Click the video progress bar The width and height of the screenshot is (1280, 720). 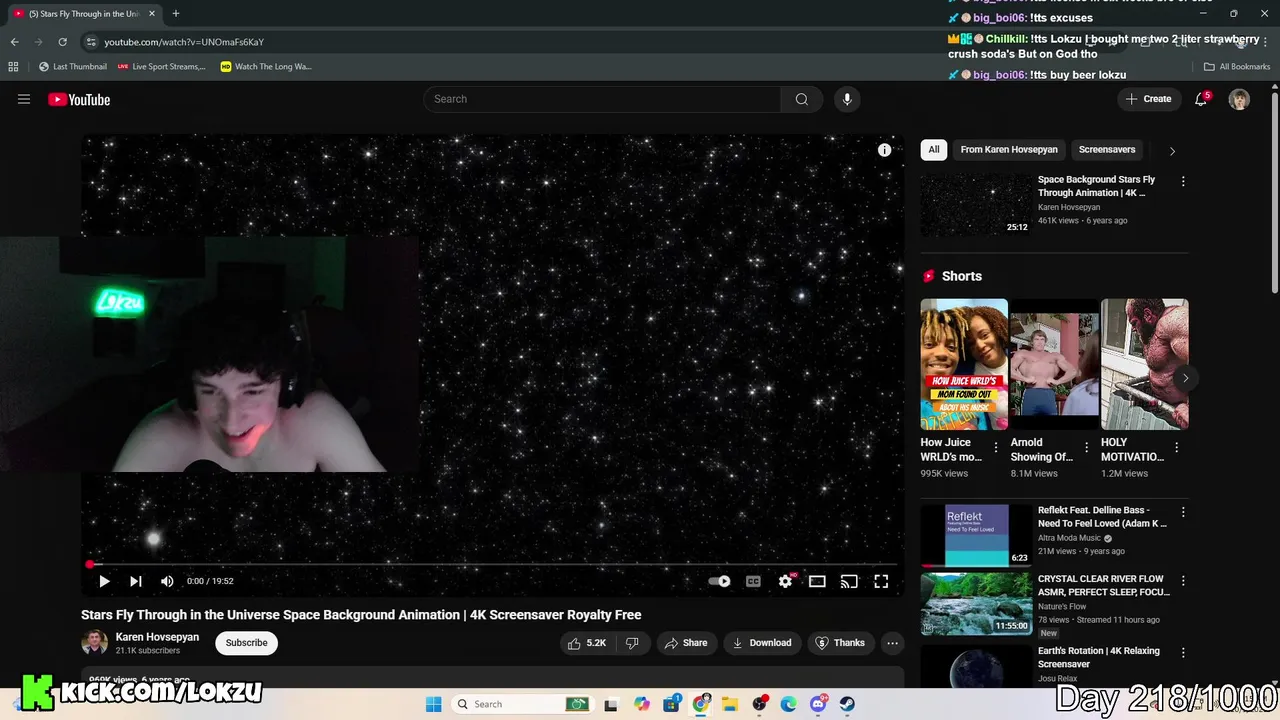click(492, 564)
